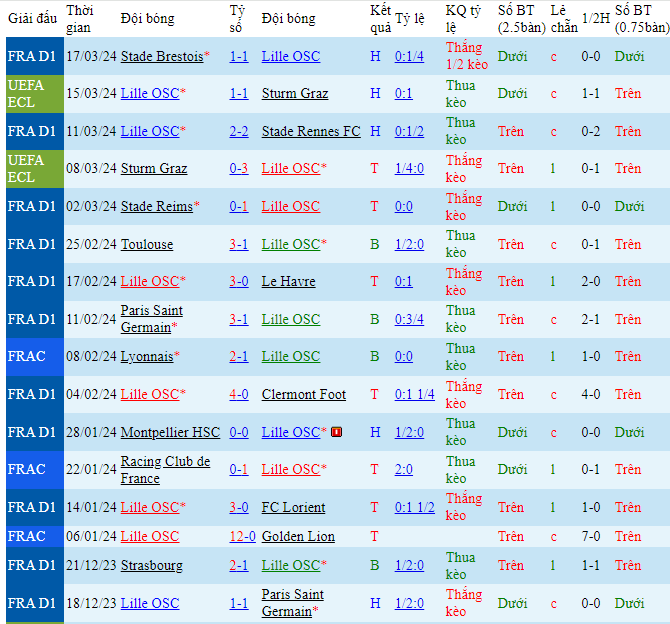This screenshot has height=624, width=670.
Task: Open the 4-0 score against Clermont Foot
Action: (x=238, y=394)
